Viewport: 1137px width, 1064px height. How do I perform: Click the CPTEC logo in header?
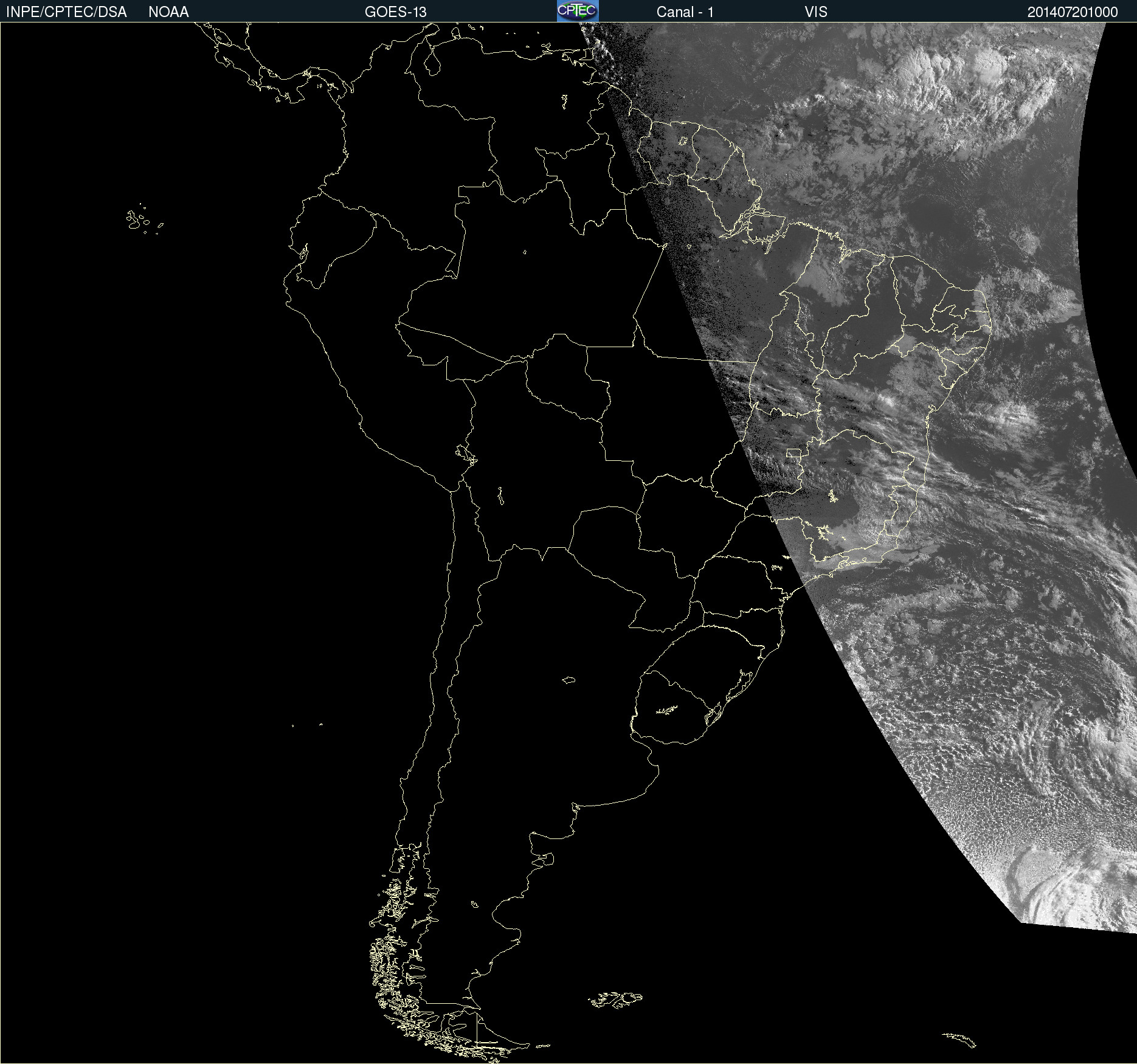tap(578, 11)
